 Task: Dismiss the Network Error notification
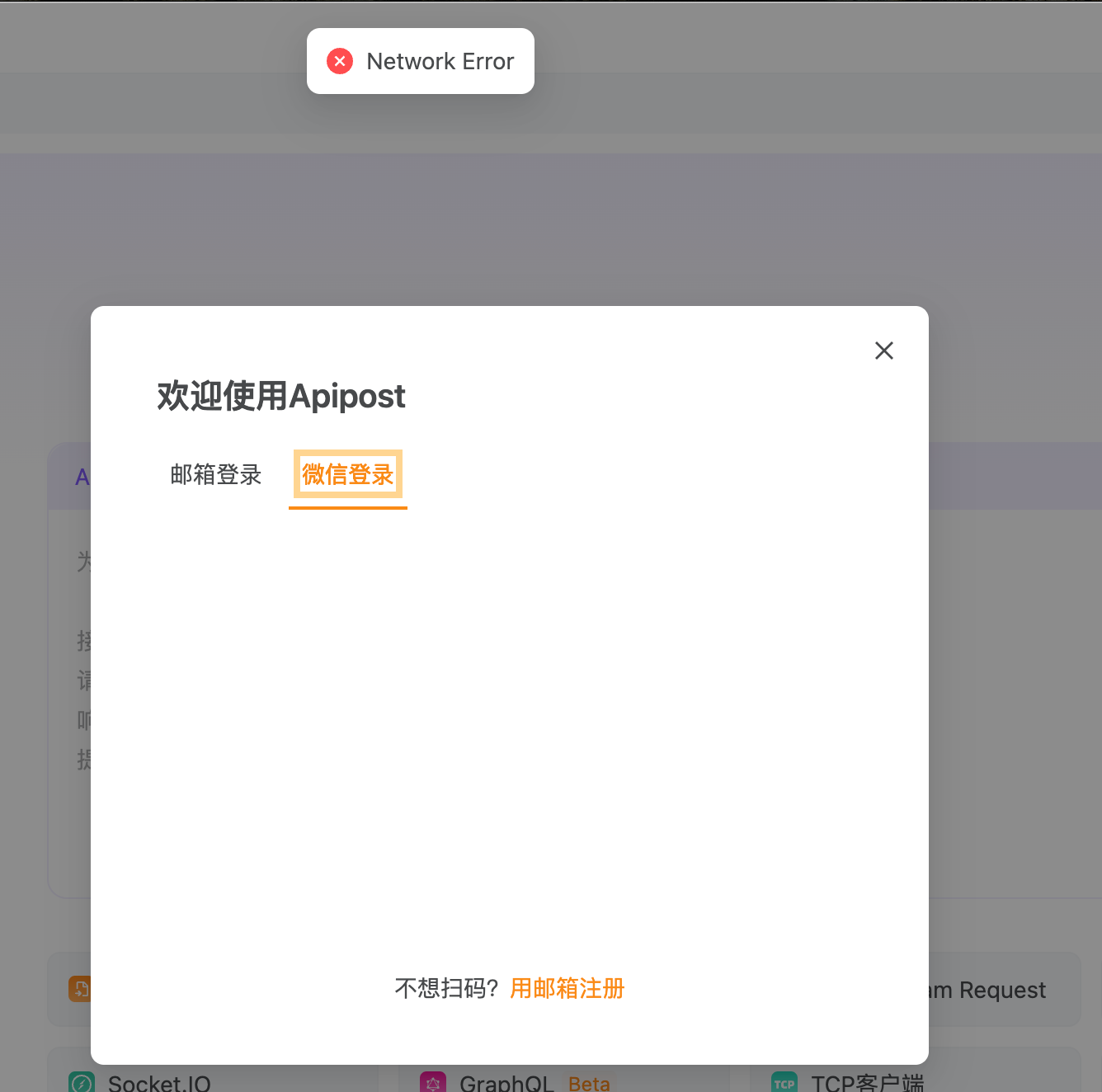tap(420, 60)
